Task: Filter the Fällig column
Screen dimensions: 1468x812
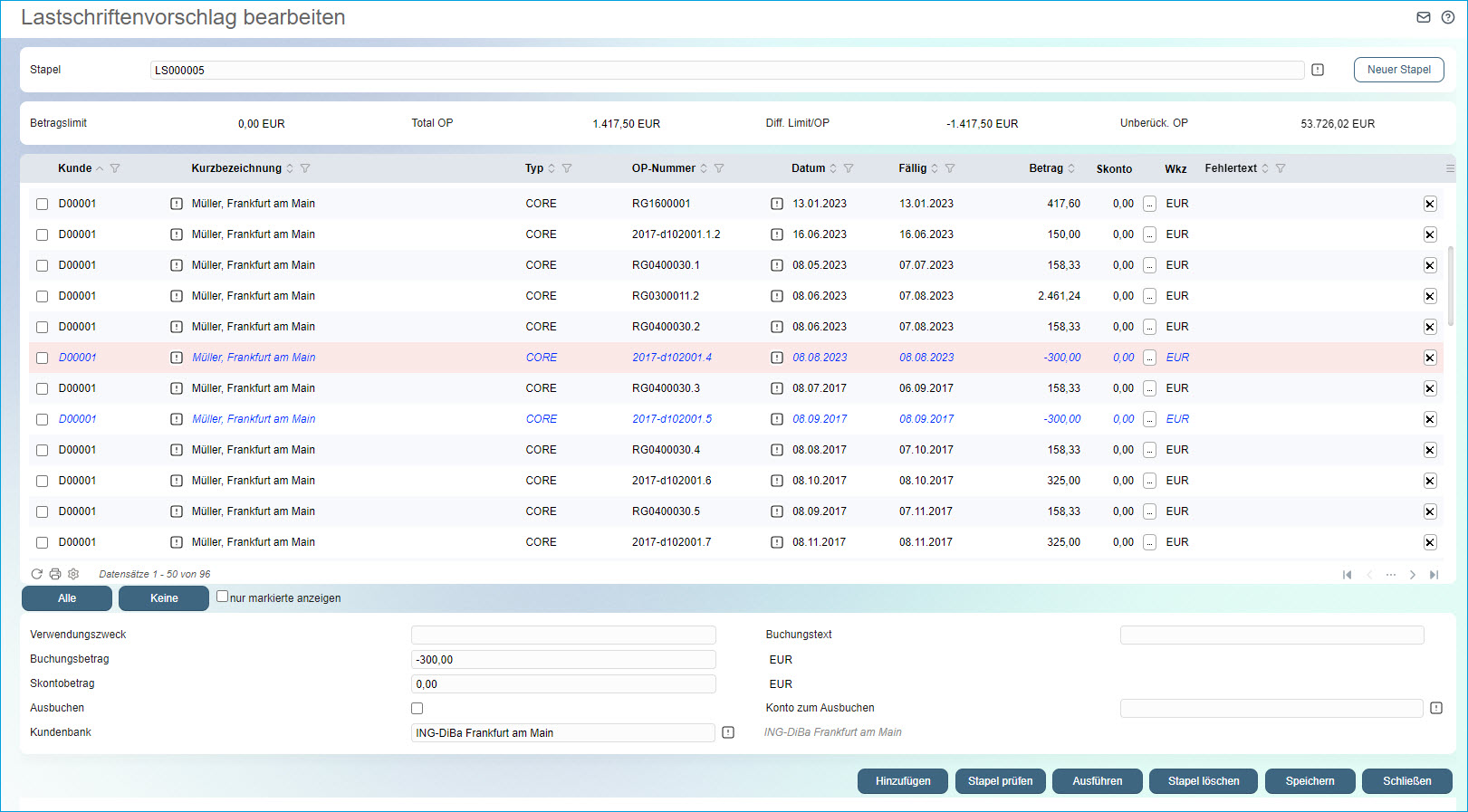Action: pyautogui.click(x=950, y=168)
